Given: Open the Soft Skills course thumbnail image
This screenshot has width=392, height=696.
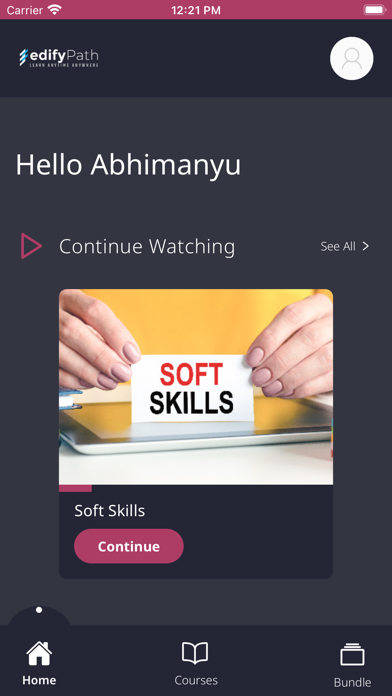Looking at the screenshot, I should pos(196,387).
